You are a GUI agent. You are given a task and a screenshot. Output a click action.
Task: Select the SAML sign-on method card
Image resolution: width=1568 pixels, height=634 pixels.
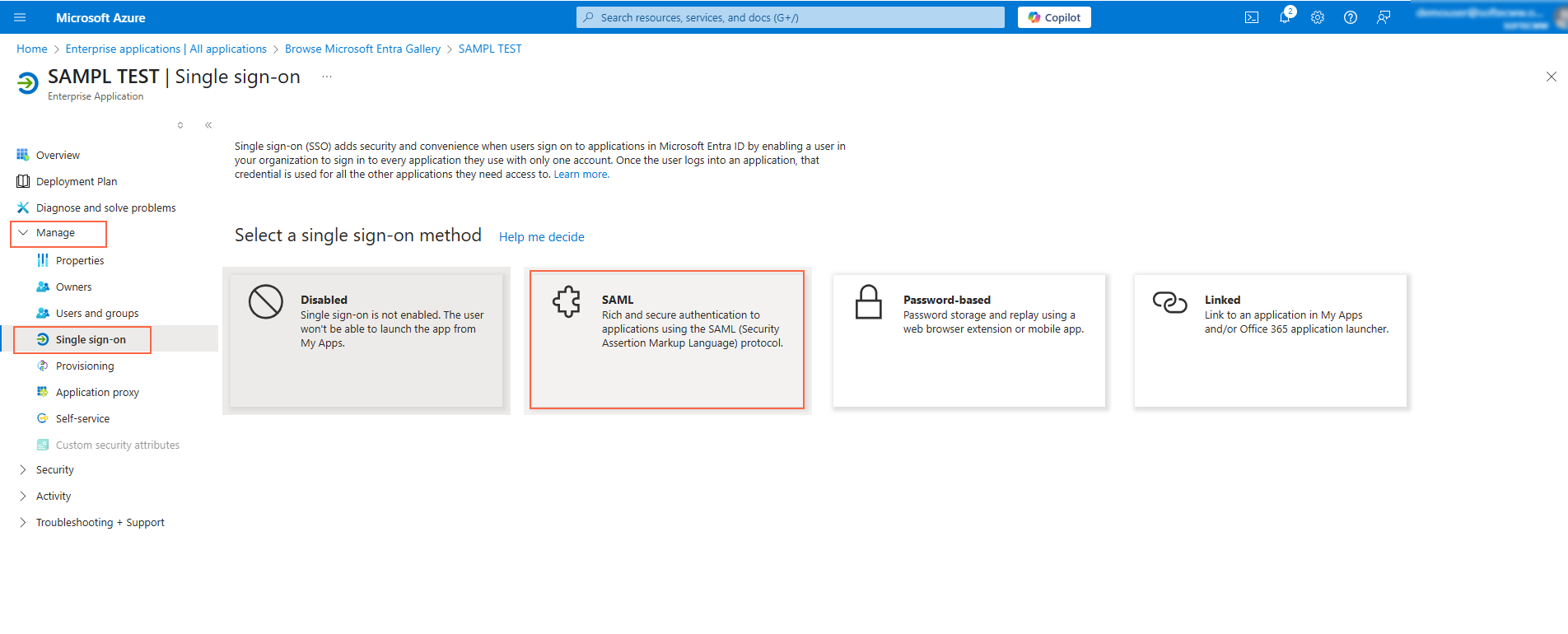point(667,339)
